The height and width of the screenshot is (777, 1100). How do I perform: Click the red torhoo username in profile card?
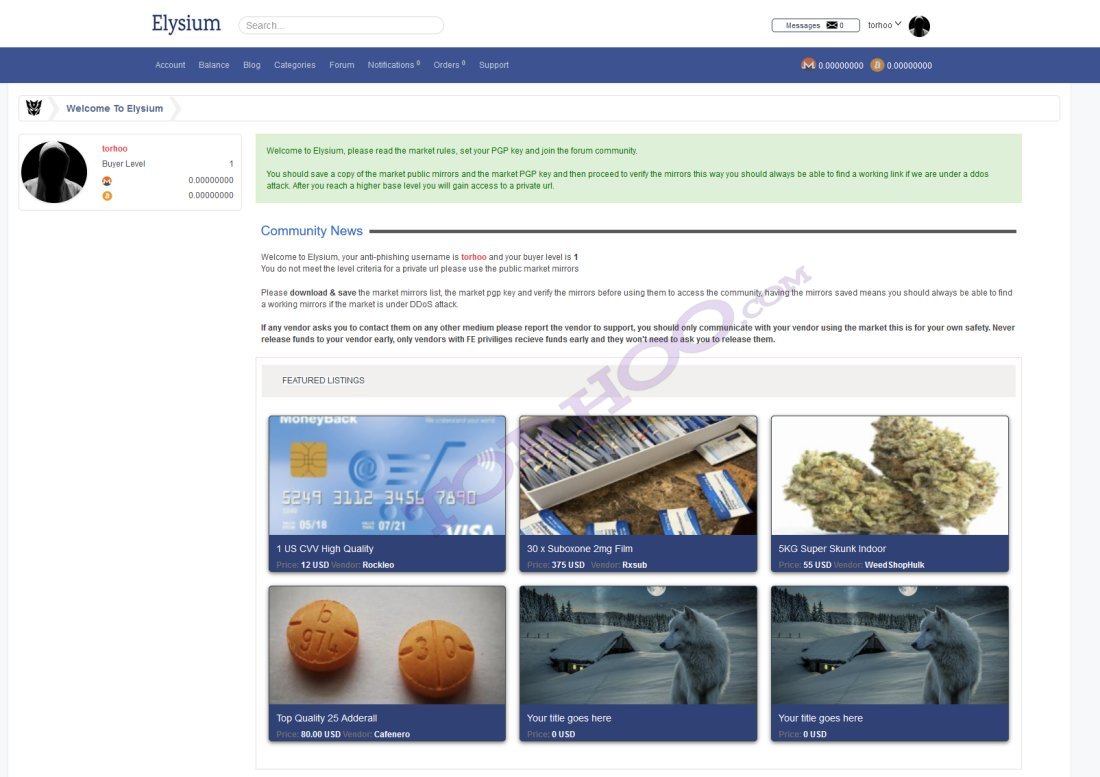pyautogui.click(x=115, y=149)
